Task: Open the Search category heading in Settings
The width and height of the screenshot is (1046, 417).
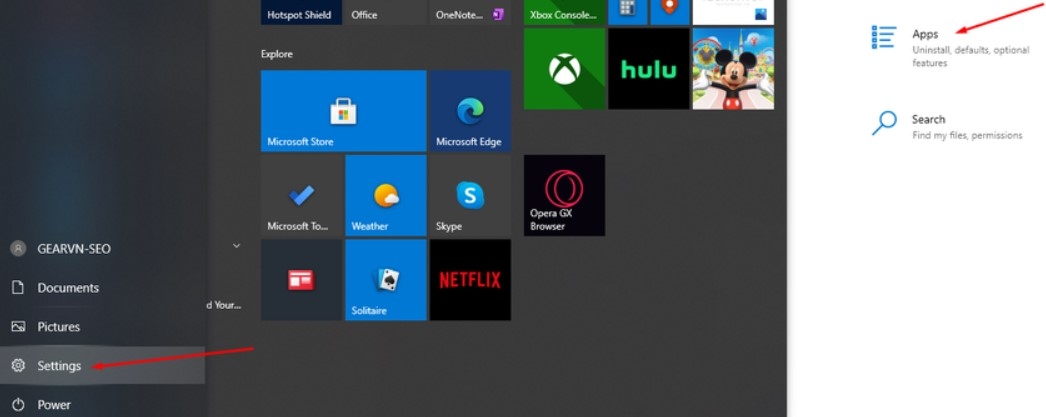Action: (x=928, y=119)
